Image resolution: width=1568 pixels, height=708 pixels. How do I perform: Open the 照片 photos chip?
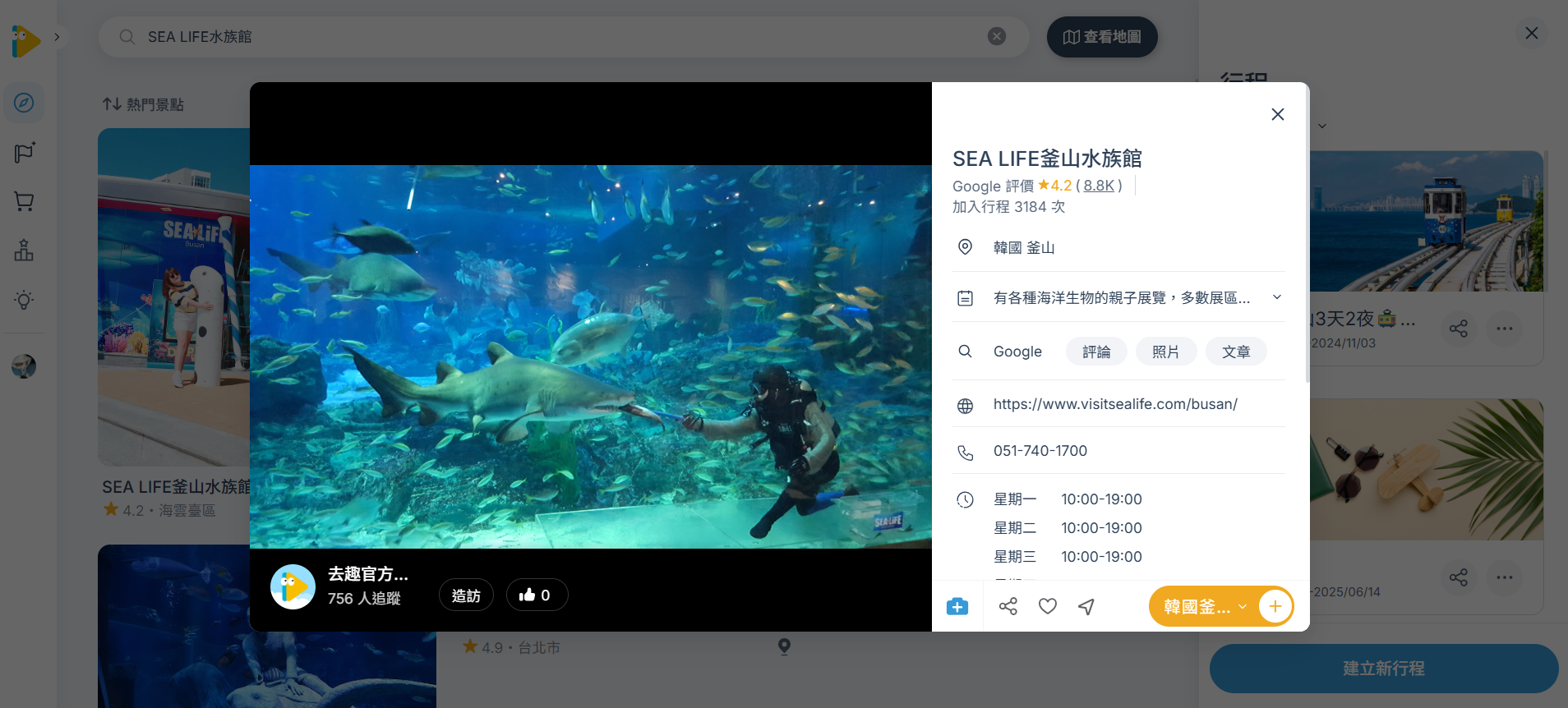[x=1166, y=352]
